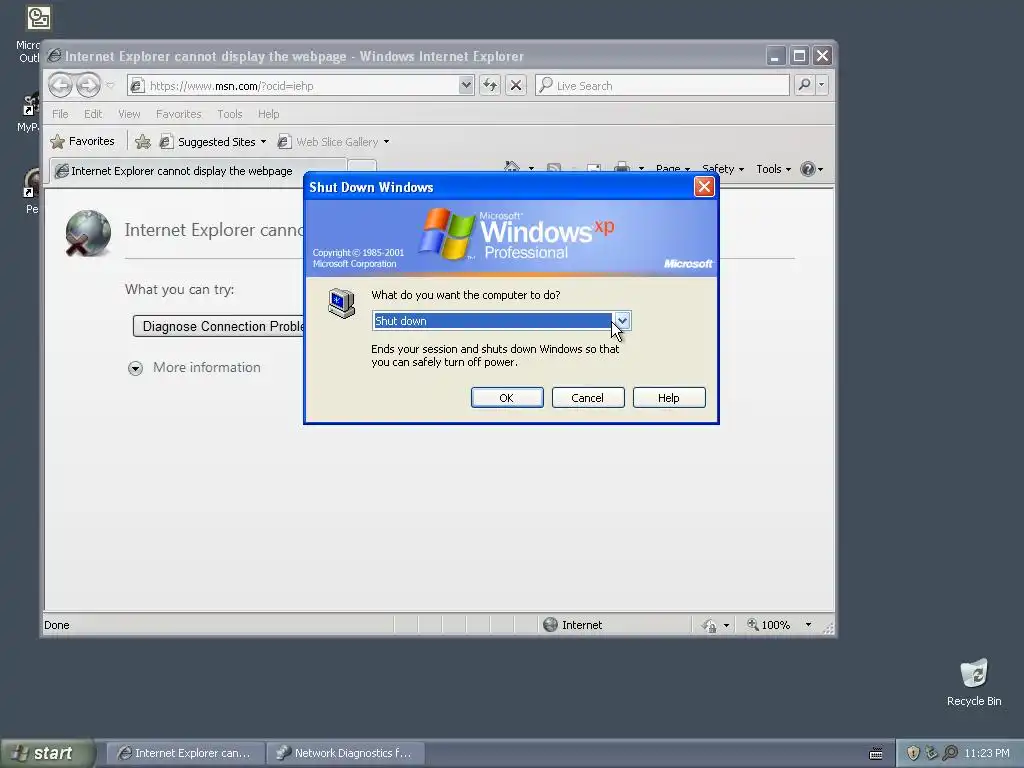Viewport: 1024px width, 768px height.
Task: Click the 11:23 PM clock
Action: (x=987, y=753)
